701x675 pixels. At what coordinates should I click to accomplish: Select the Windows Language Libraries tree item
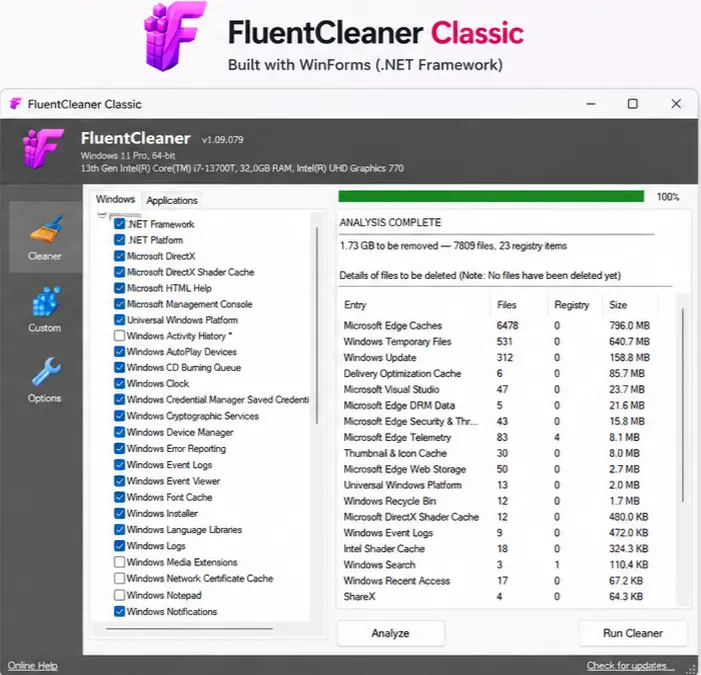(x=184, y=530)
